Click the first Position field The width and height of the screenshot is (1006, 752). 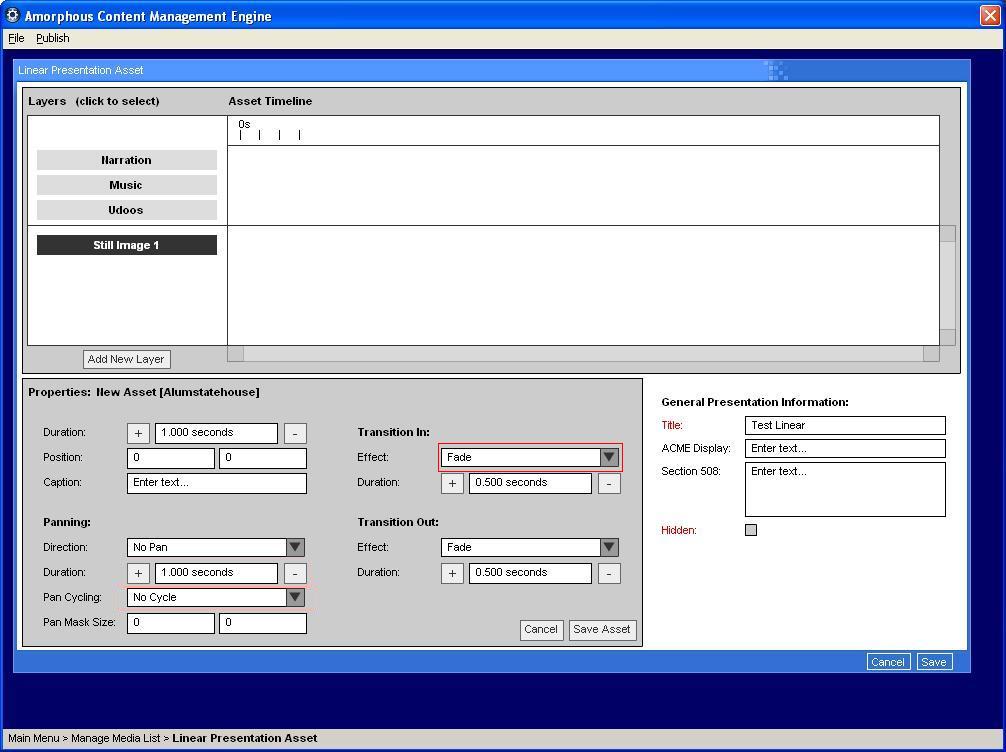tap(171, 458)
